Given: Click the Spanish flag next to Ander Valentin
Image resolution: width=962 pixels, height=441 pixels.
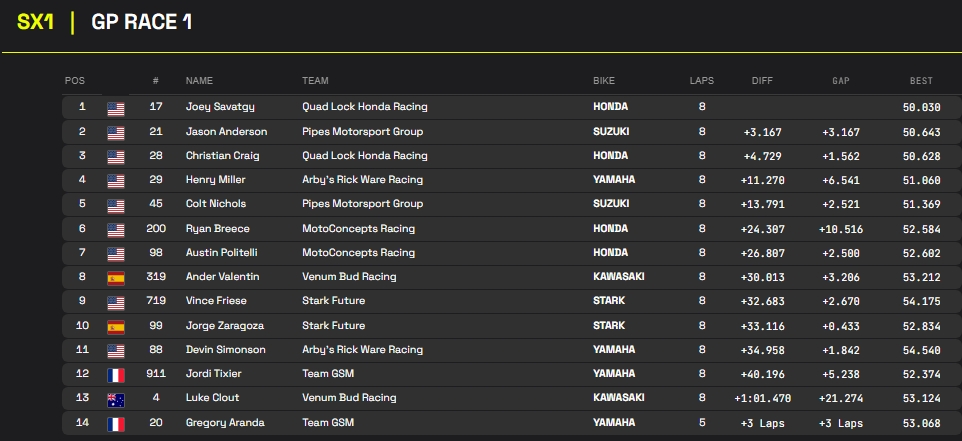Looking at the screenshot, I should (x=116, y=277).
